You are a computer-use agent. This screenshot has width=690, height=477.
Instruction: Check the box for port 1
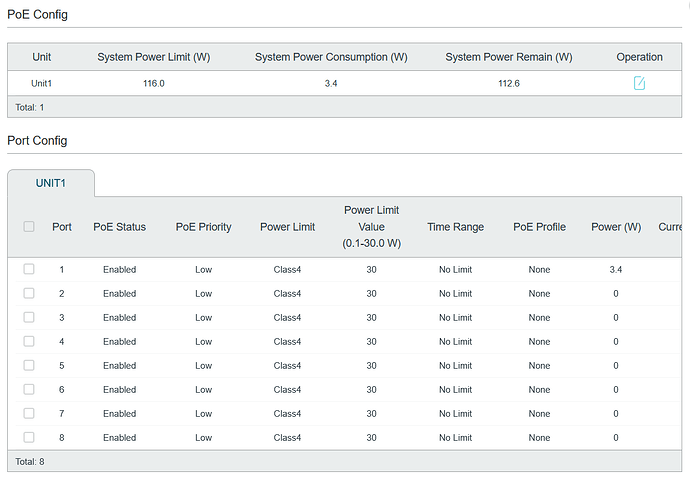(29, 269)
